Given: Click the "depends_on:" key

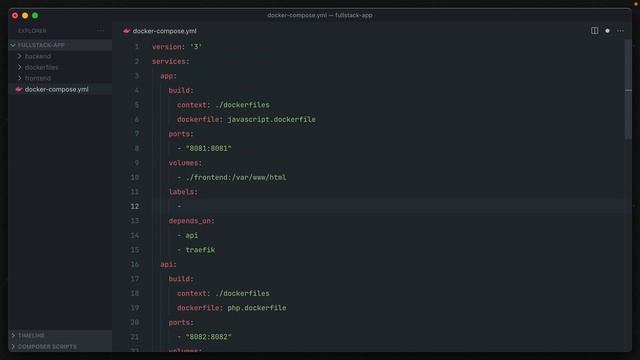Looking at the screenshot, I should (x=191, y=221).
